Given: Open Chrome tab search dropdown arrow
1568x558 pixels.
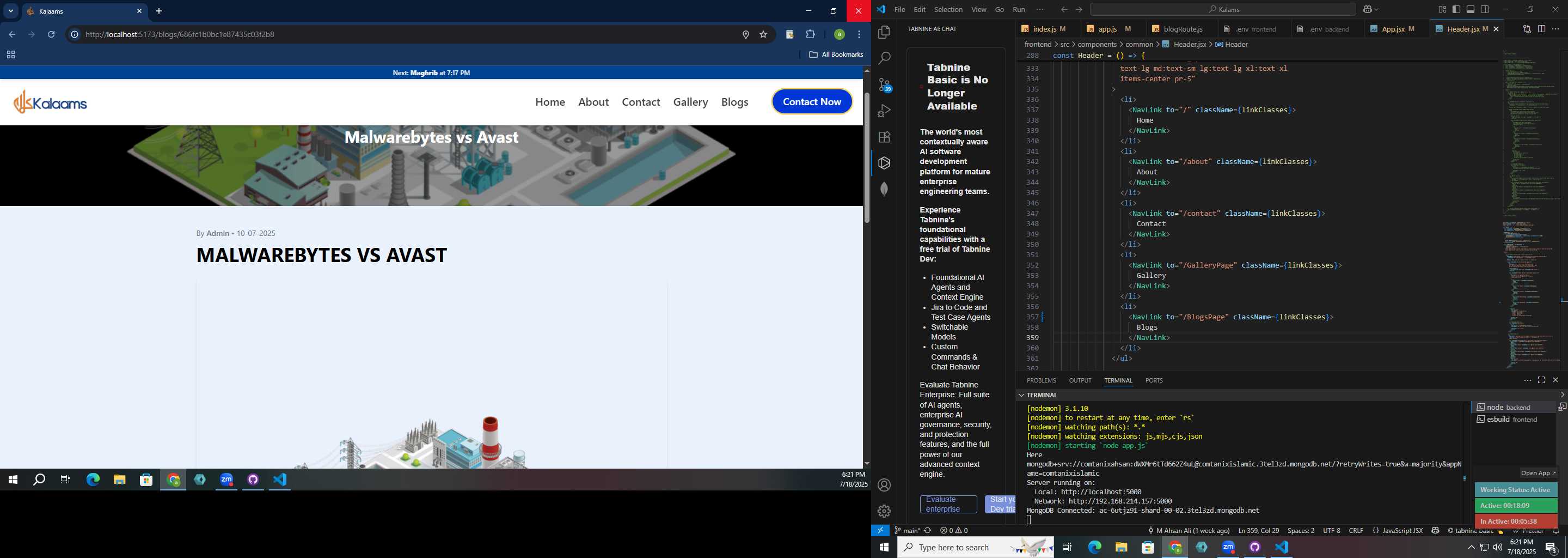Looking at the screenshot, I should pos(10,11).
